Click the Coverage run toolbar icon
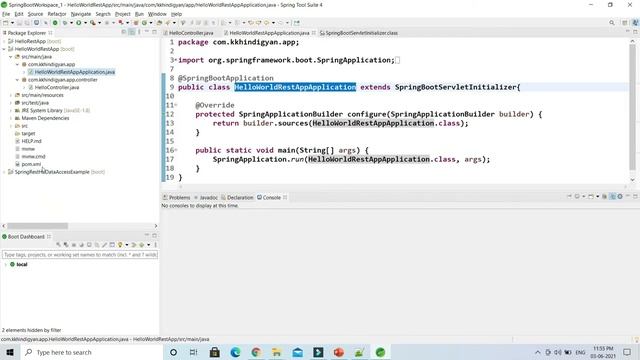The width and height of the screenshot is (640, 360). pyautogui.click(x=93, y=23)
